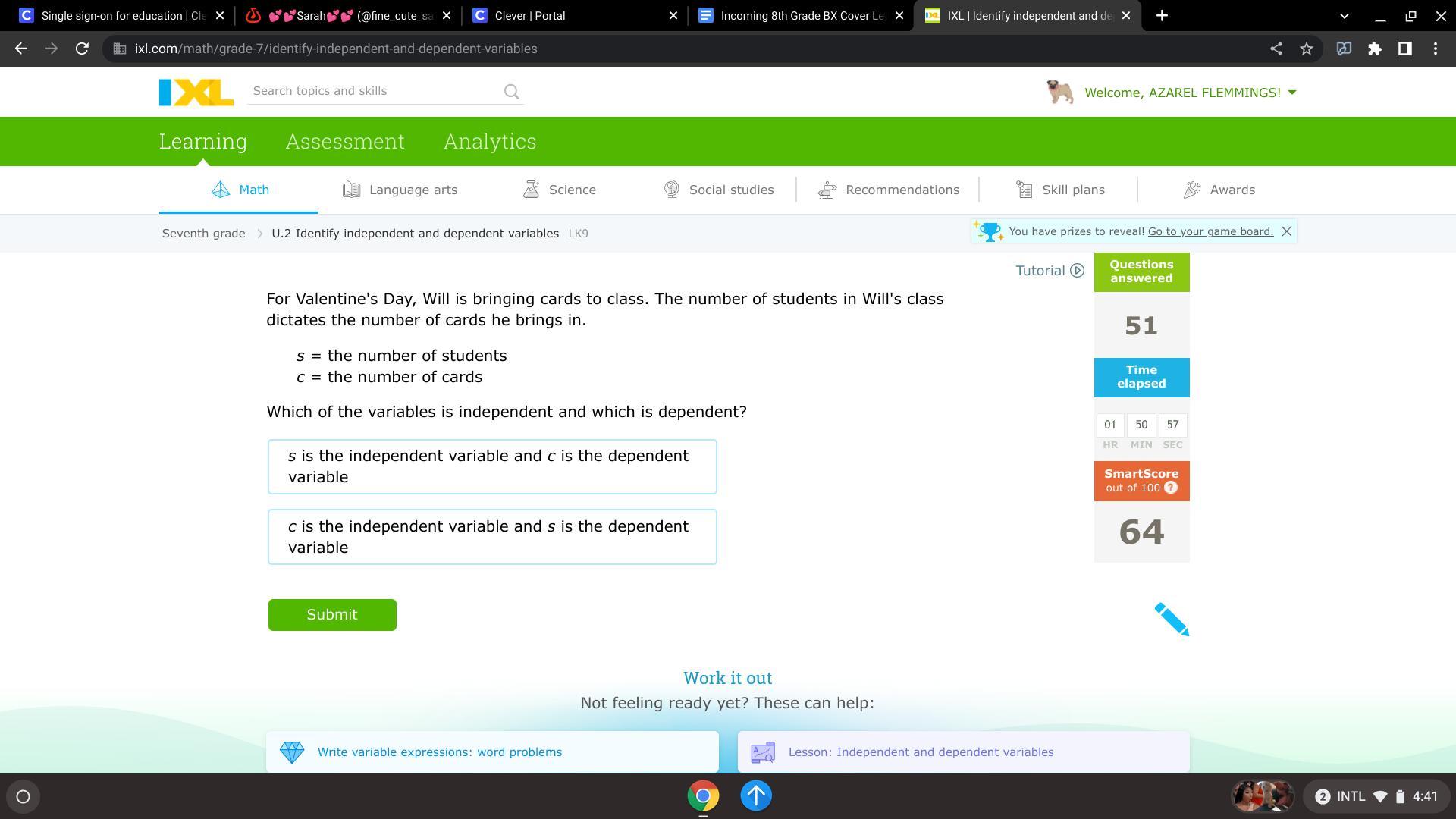Open Chrome tab search dropdown arrow
The image size is (1456, 819).
point(1344,15)
